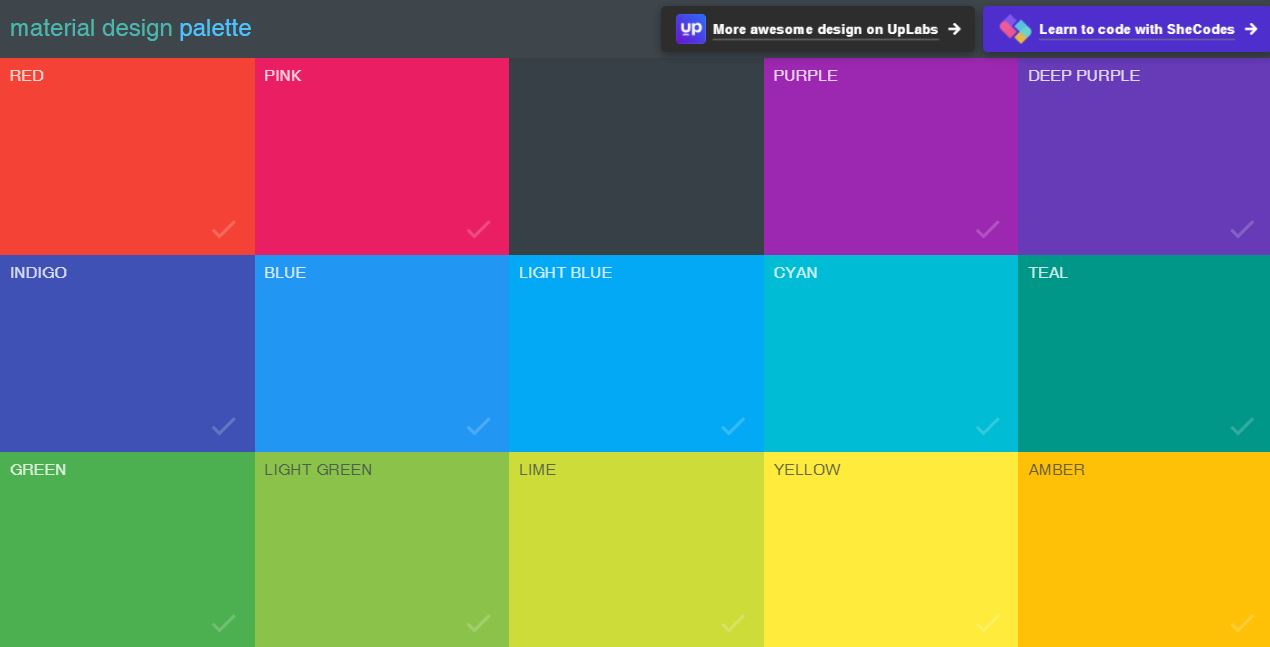
Task: Click the checkmark icon on Pink tile
Action: pos(478,229)
